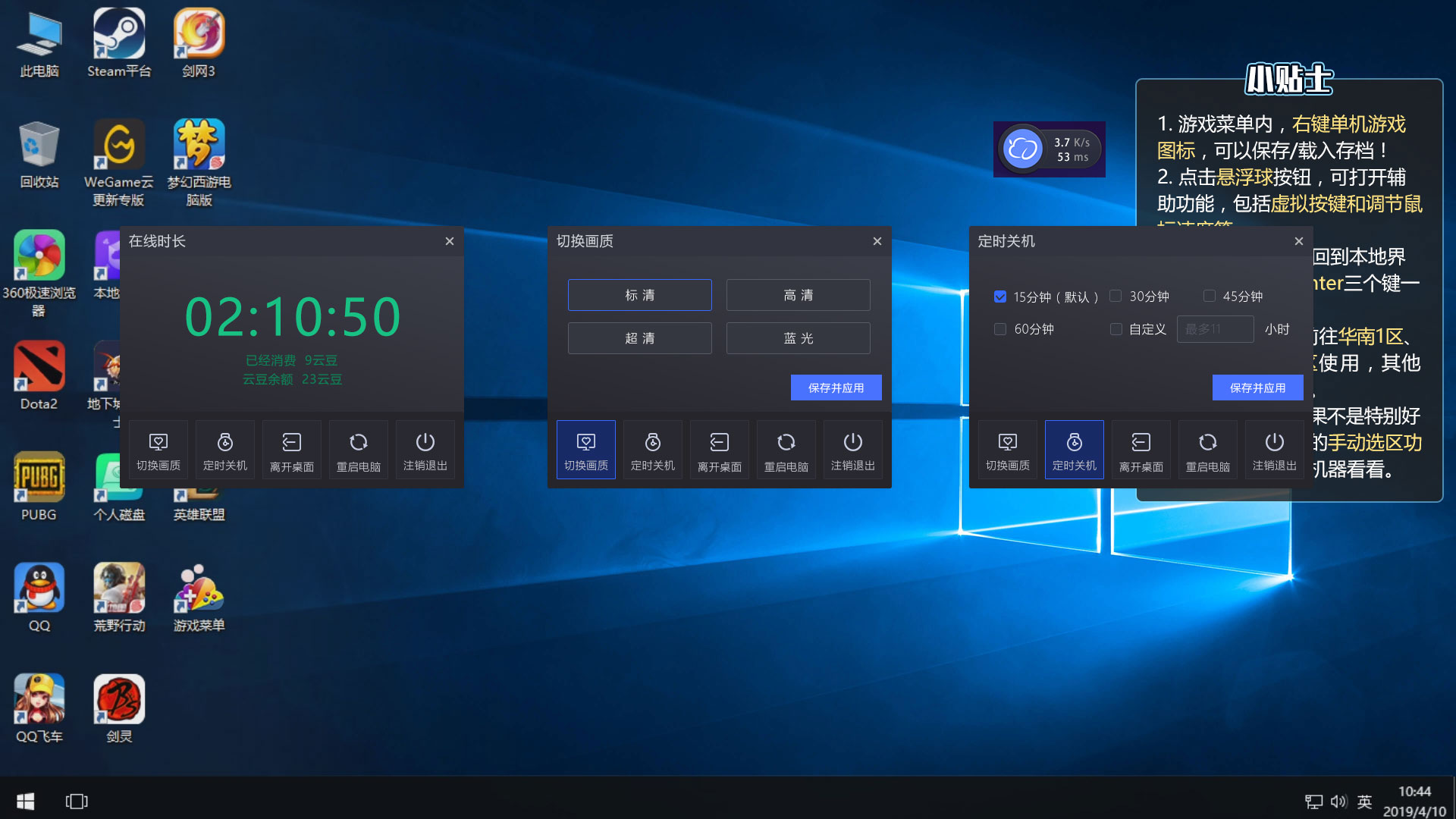
Task: Open the Windows Start menu
Action: pyautogui.click(x=25, y=802)
